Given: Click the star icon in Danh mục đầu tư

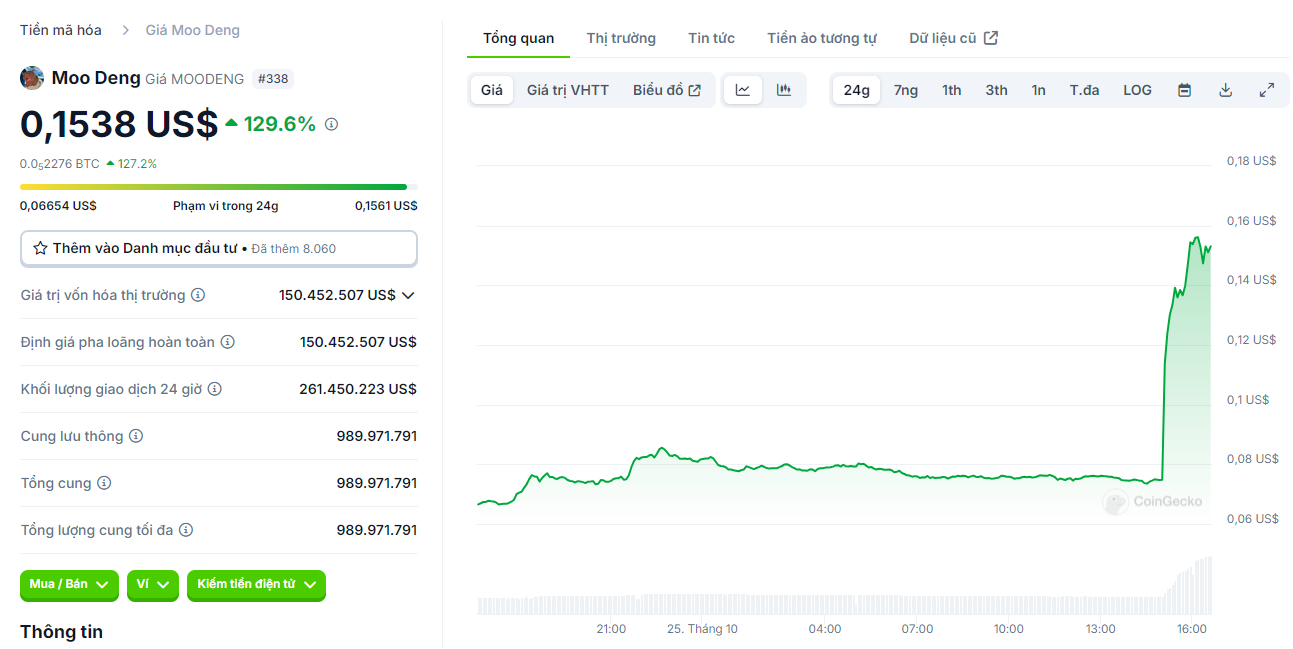Looking at the screenshot, I should coord(41,247).
